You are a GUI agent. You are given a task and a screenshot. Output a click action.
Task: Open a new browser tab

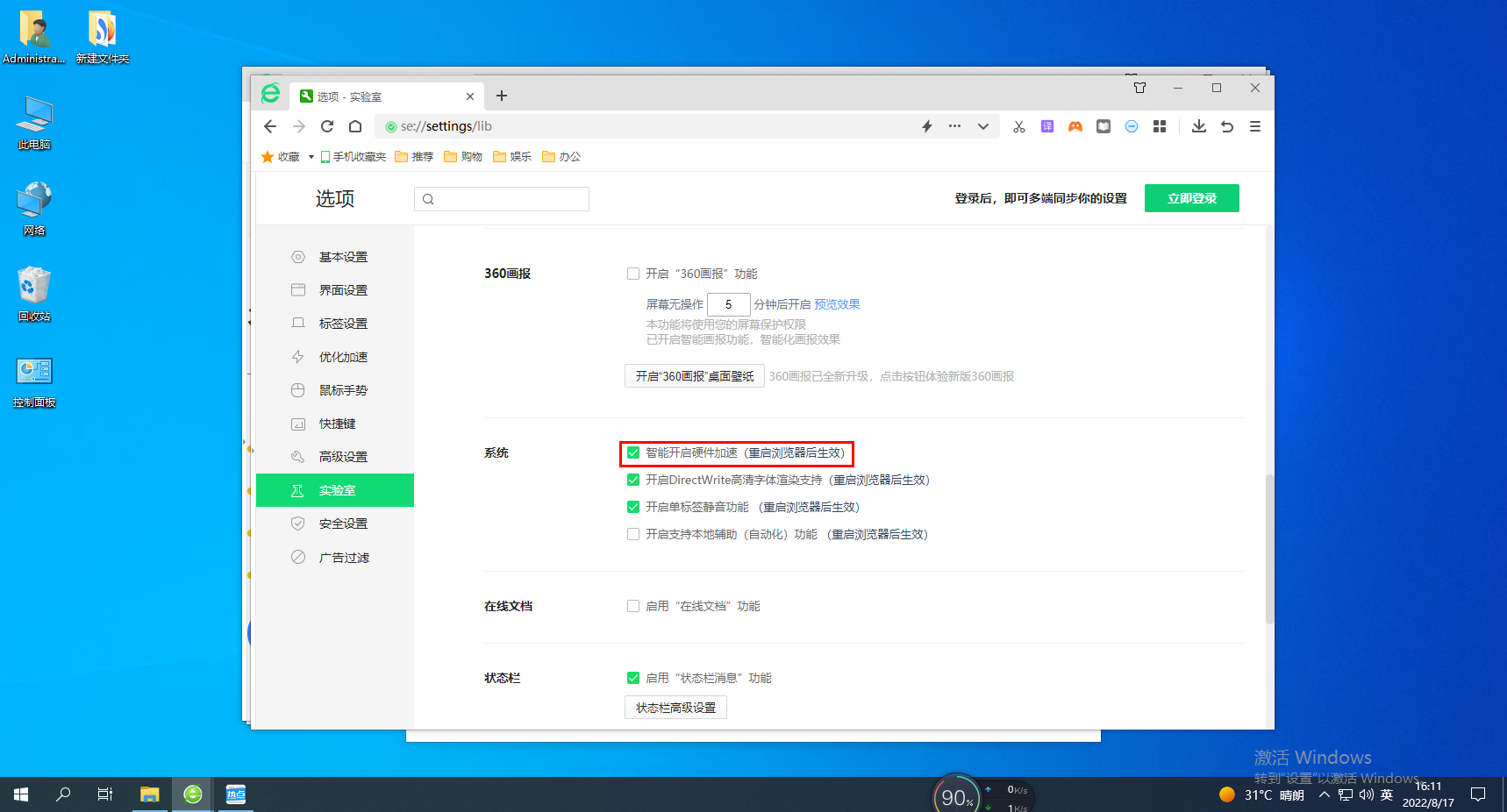tap(502, 96)
